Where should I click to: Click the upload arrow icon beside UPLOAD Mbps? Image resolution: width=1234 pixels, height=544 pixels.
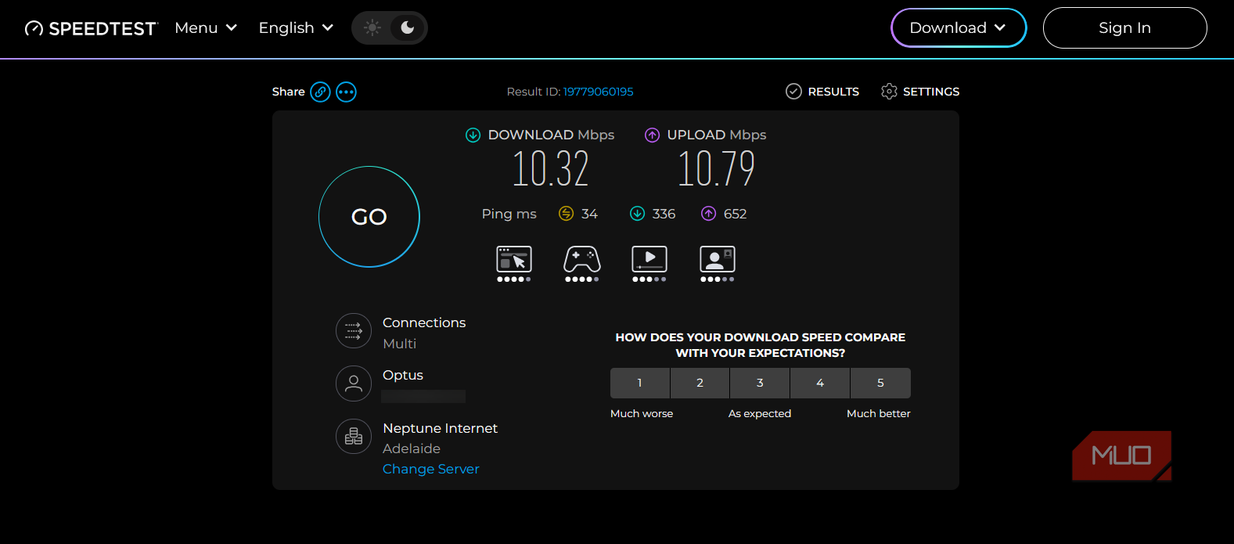tap(652, 135)
